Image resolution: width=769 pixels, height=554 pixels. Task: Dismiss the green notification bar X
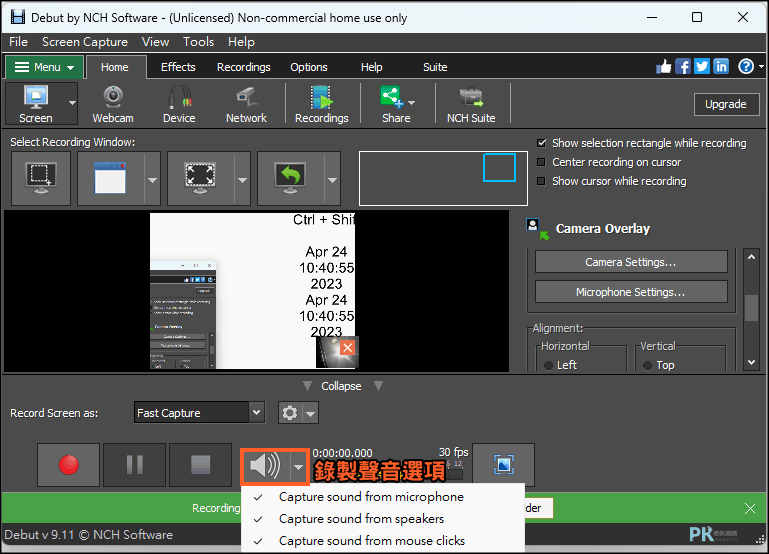click(x=750, y=508)
